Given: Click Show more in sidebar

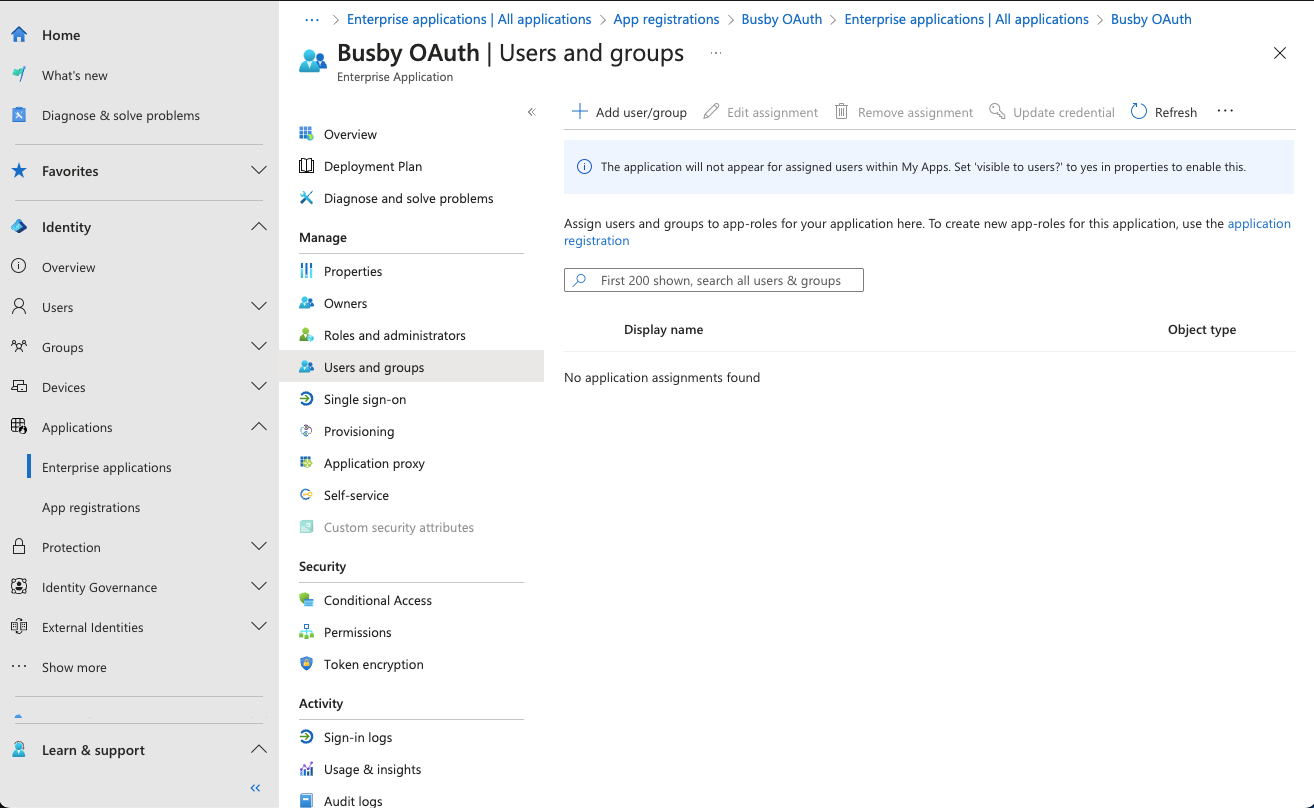Looking at the screenshot, I should [x=74, y=667].
